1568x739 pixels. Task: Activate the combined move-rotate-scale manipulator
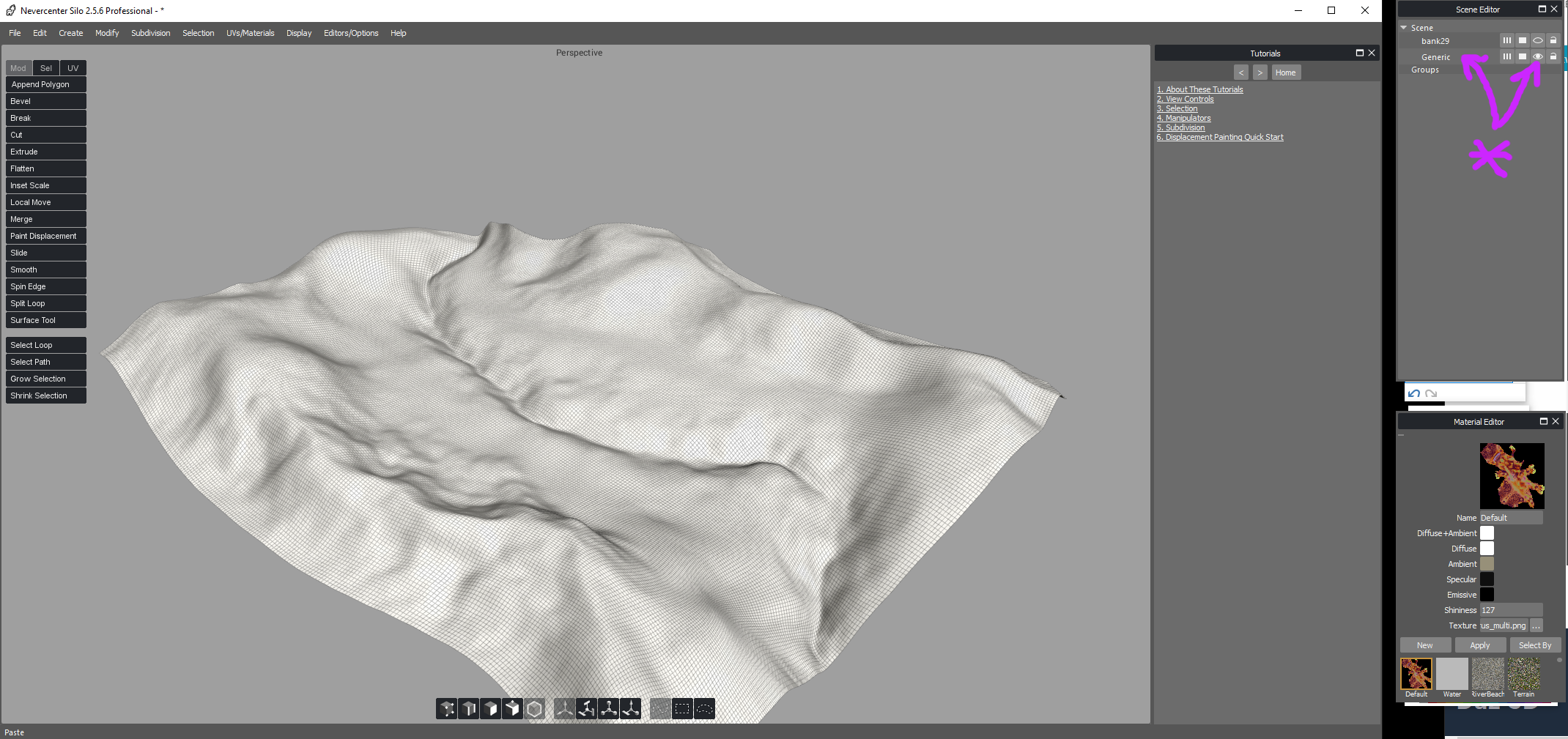point(630,709)
